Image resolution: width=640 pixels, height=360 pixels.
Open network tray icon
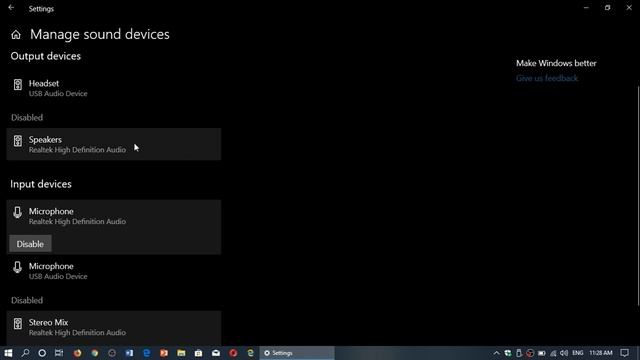coord(553,353)
